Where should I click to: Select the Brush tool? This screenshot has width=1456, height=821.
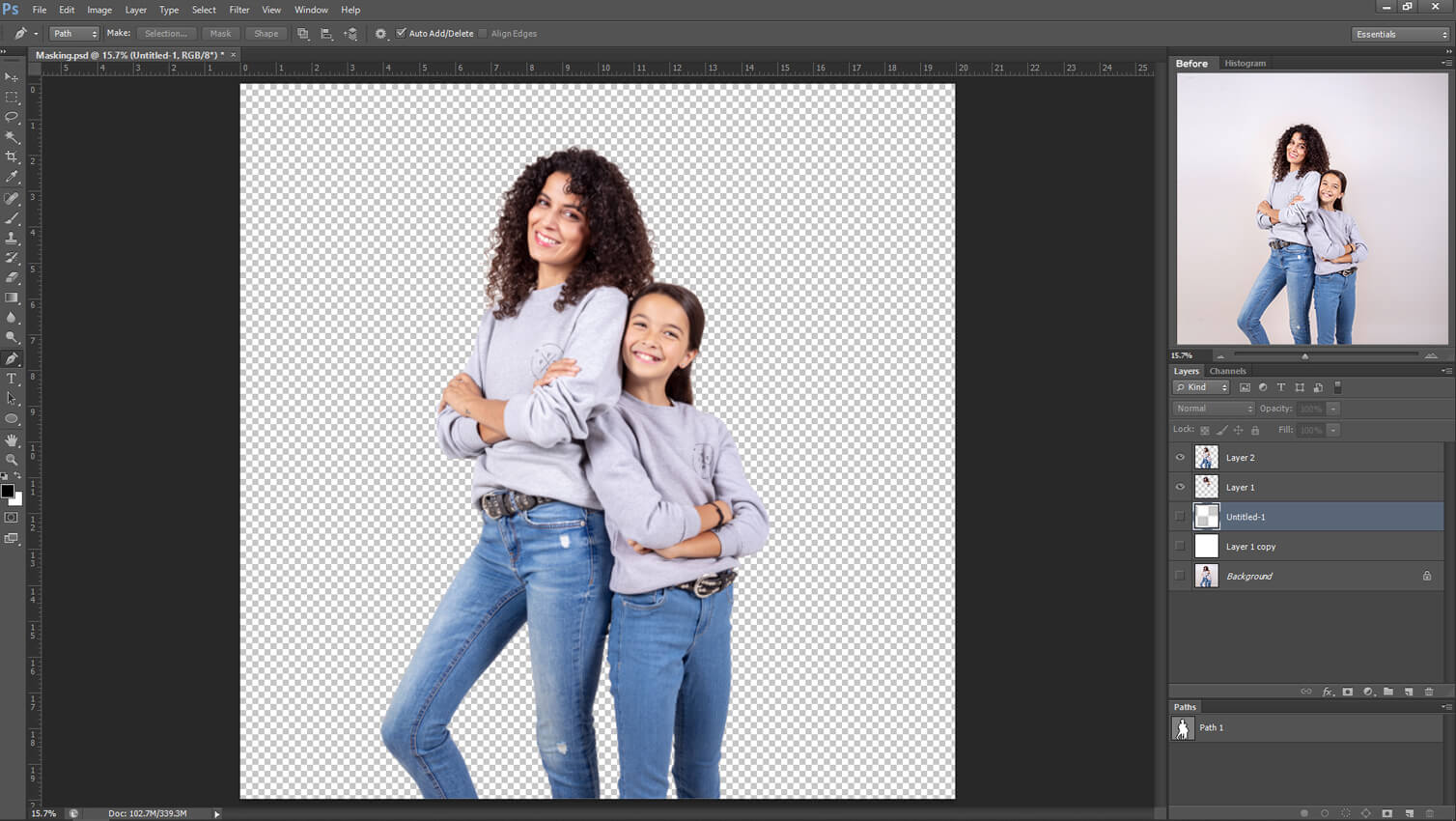[x=12, y=218]
